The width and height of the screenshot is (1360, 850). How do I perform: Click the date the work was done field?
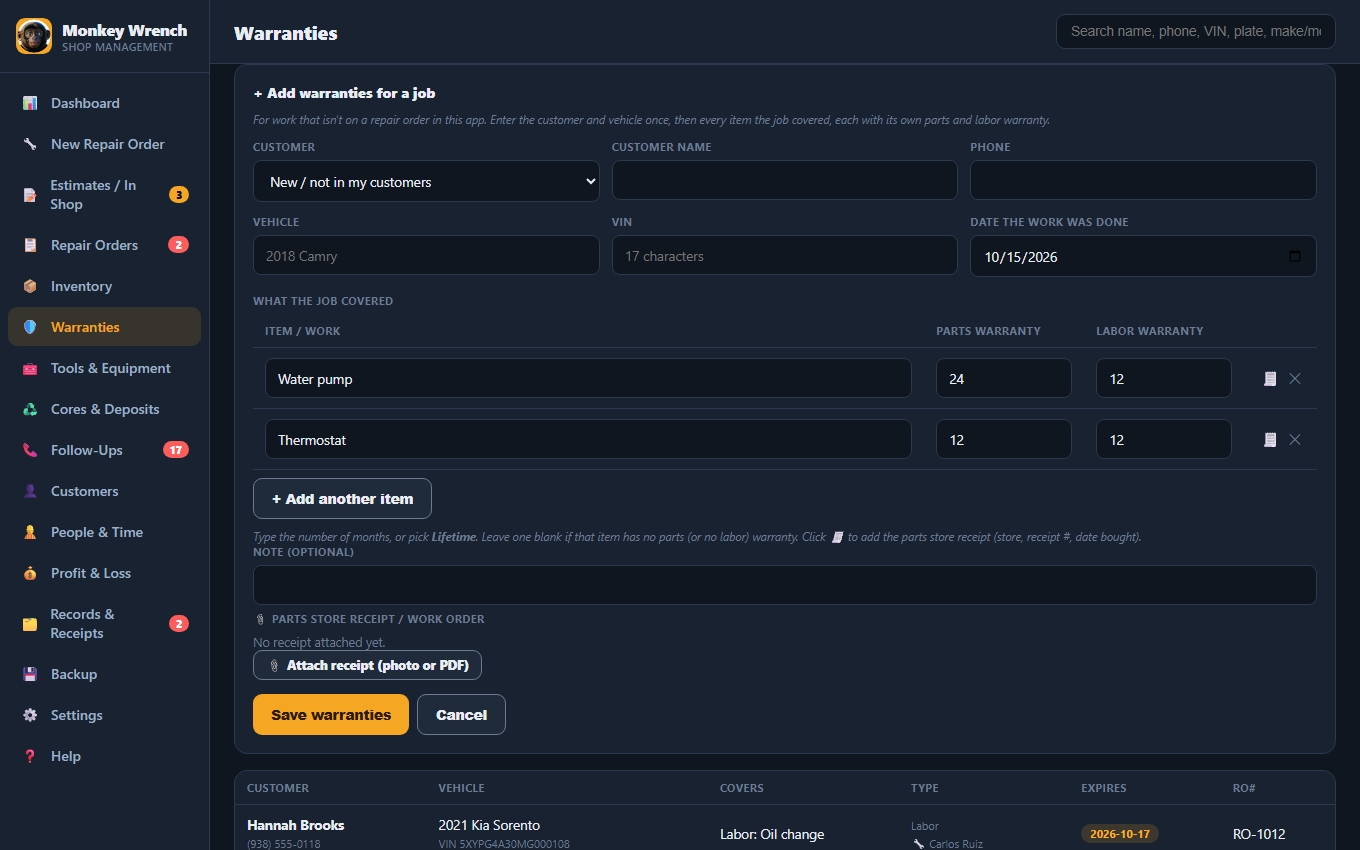(1143, 256)
